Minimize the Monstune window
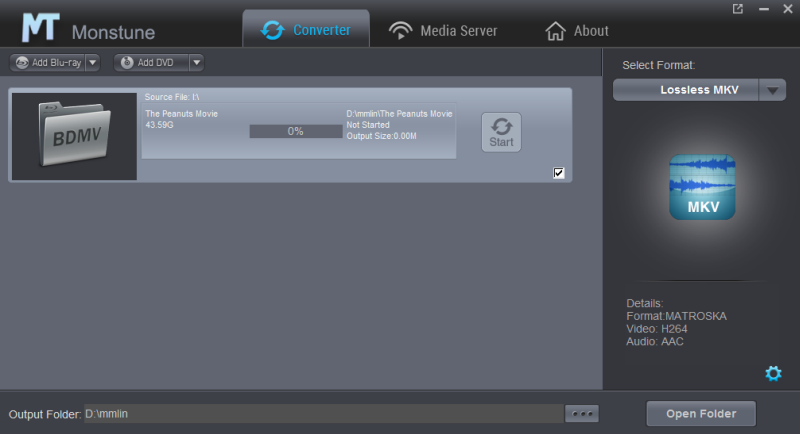Screen dimensions: 800x434 pyautogui.click(x=763, y=9)
